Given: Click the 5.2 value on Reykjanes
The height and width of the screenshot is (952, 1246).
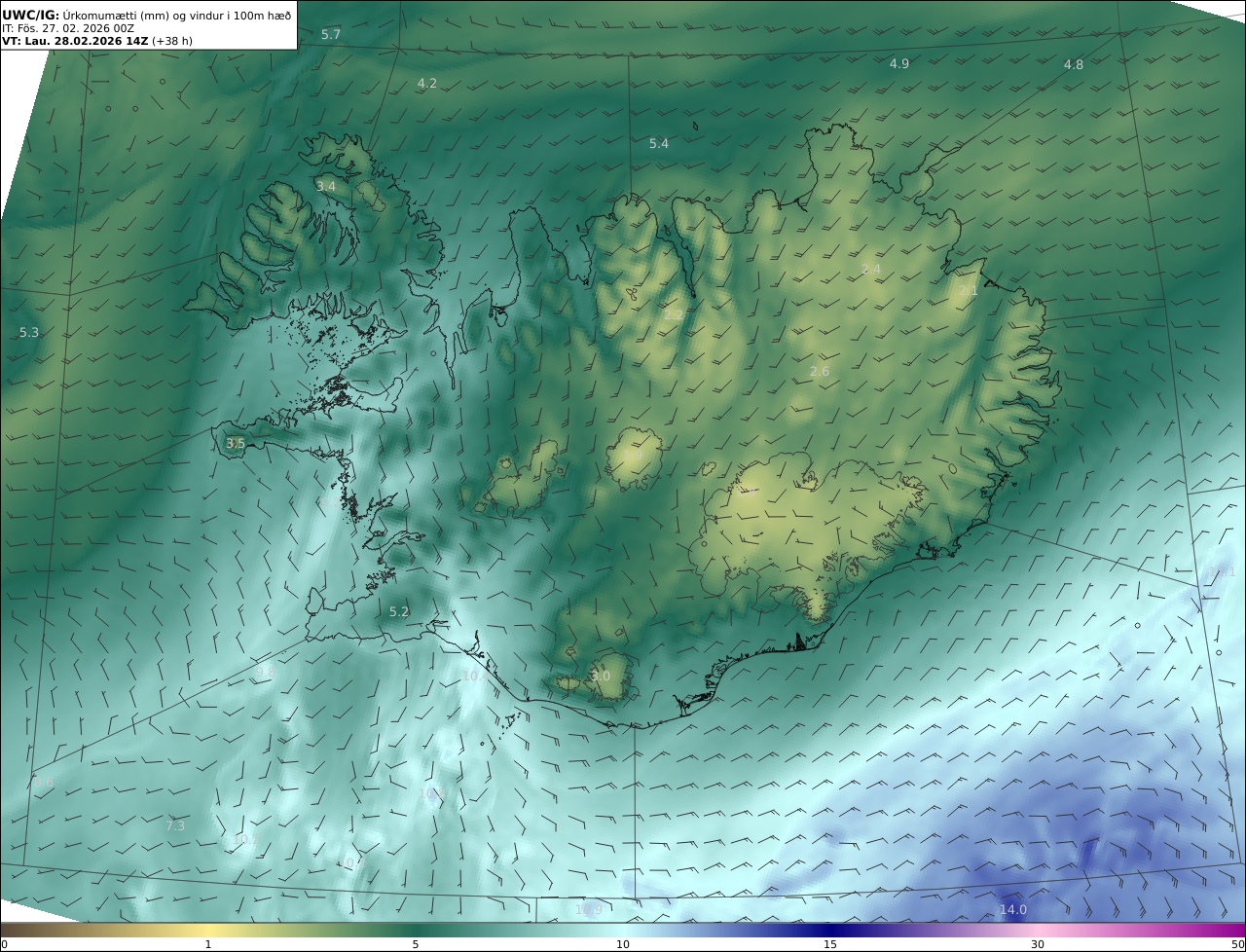Looking at the screenshot, I should [x=399, y=611].
